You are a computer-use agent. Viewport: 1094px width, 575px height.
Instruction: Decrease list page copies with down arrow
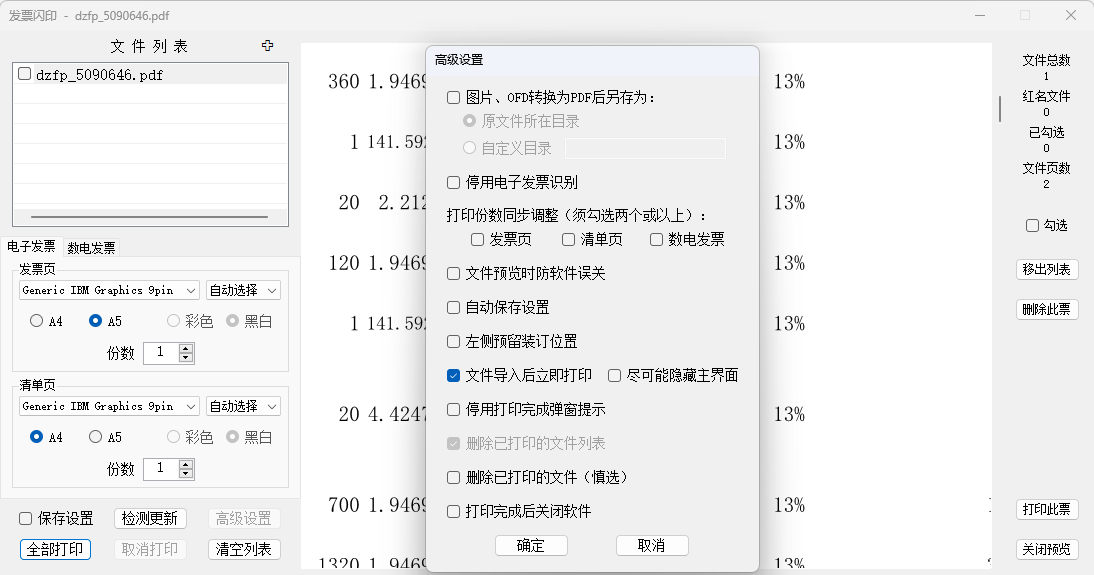tap(186, 474)
